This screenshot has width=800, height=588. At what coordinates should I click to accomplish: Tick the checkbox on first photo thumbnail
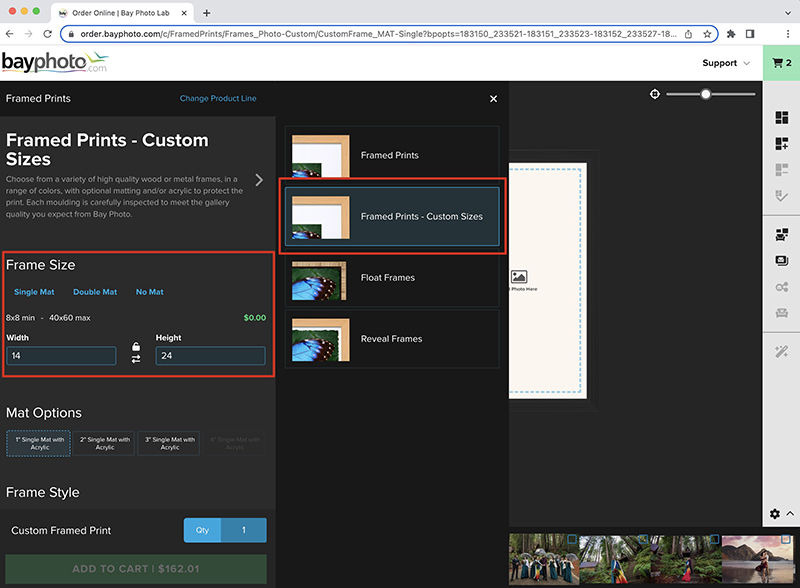572,539
